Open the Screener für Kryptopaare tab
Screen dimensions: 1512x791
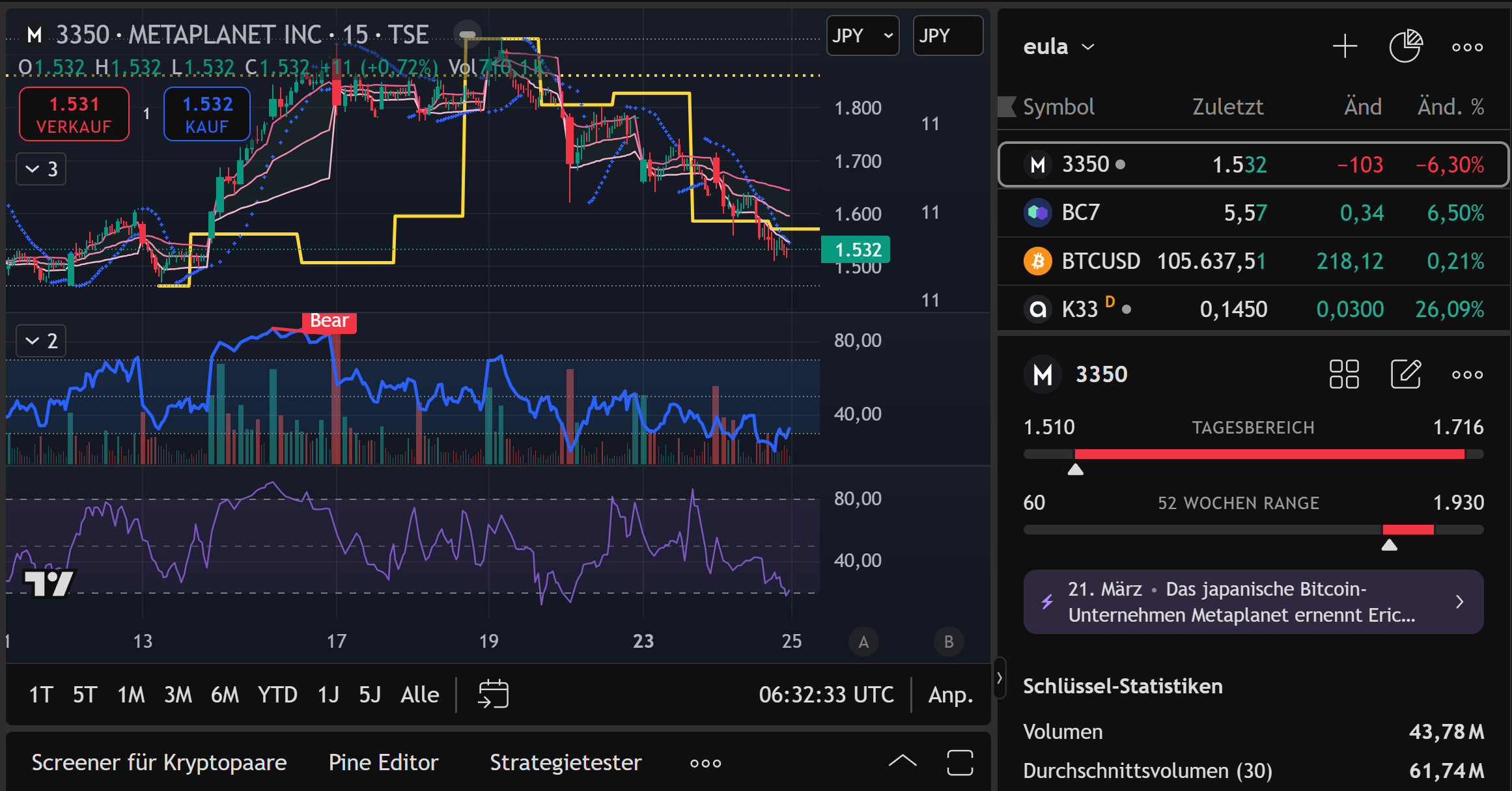[159, 762]
